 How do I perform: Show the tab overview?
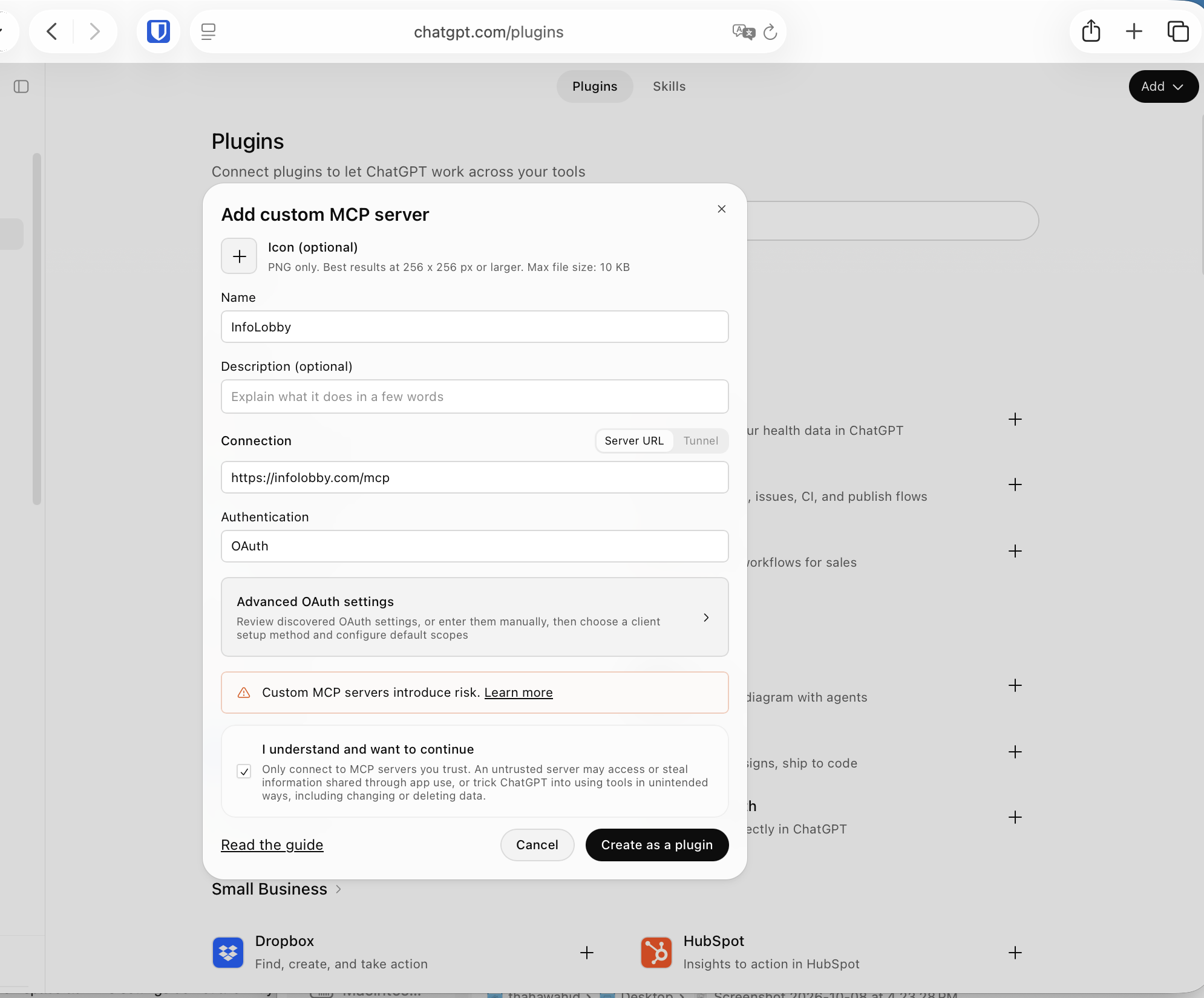(1177, 31)
